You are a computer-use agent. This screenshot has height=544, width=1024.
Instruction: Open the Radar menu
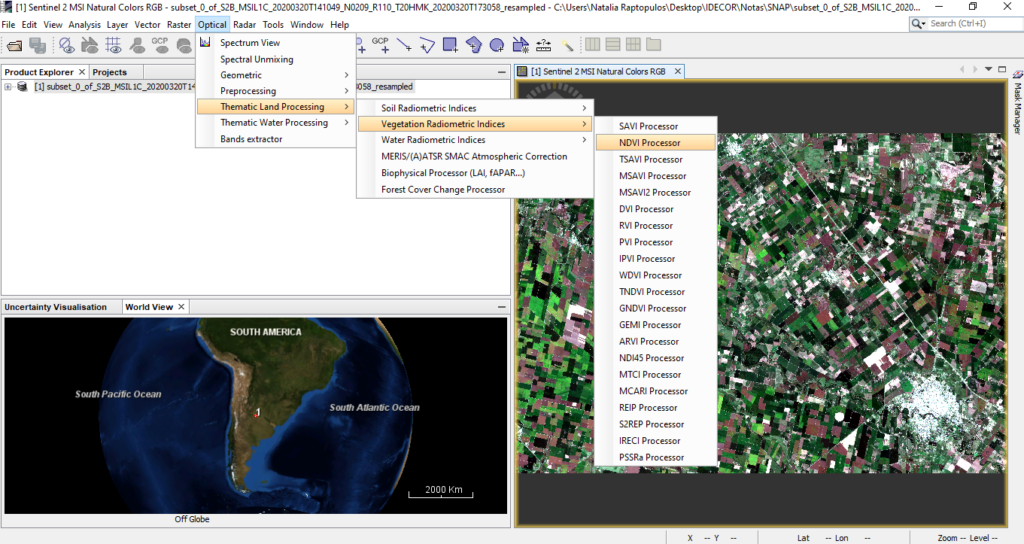244,25
